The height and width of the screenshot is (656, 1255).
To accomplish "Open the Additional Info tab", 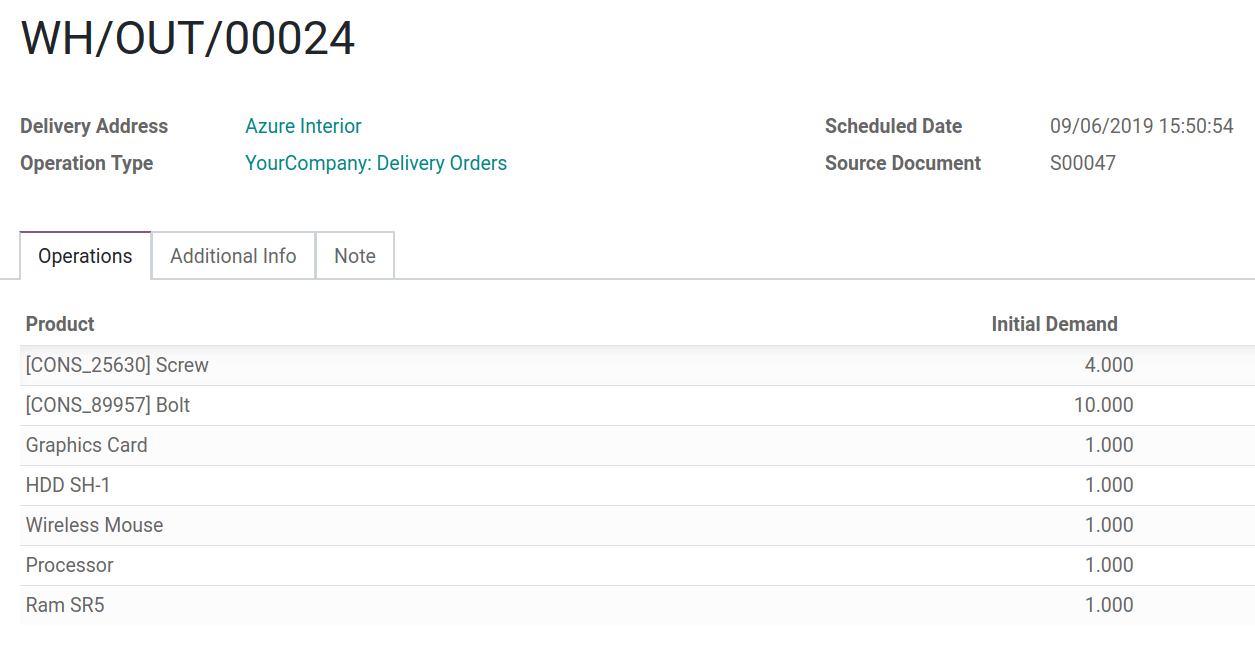I will [x=233, y=256].
